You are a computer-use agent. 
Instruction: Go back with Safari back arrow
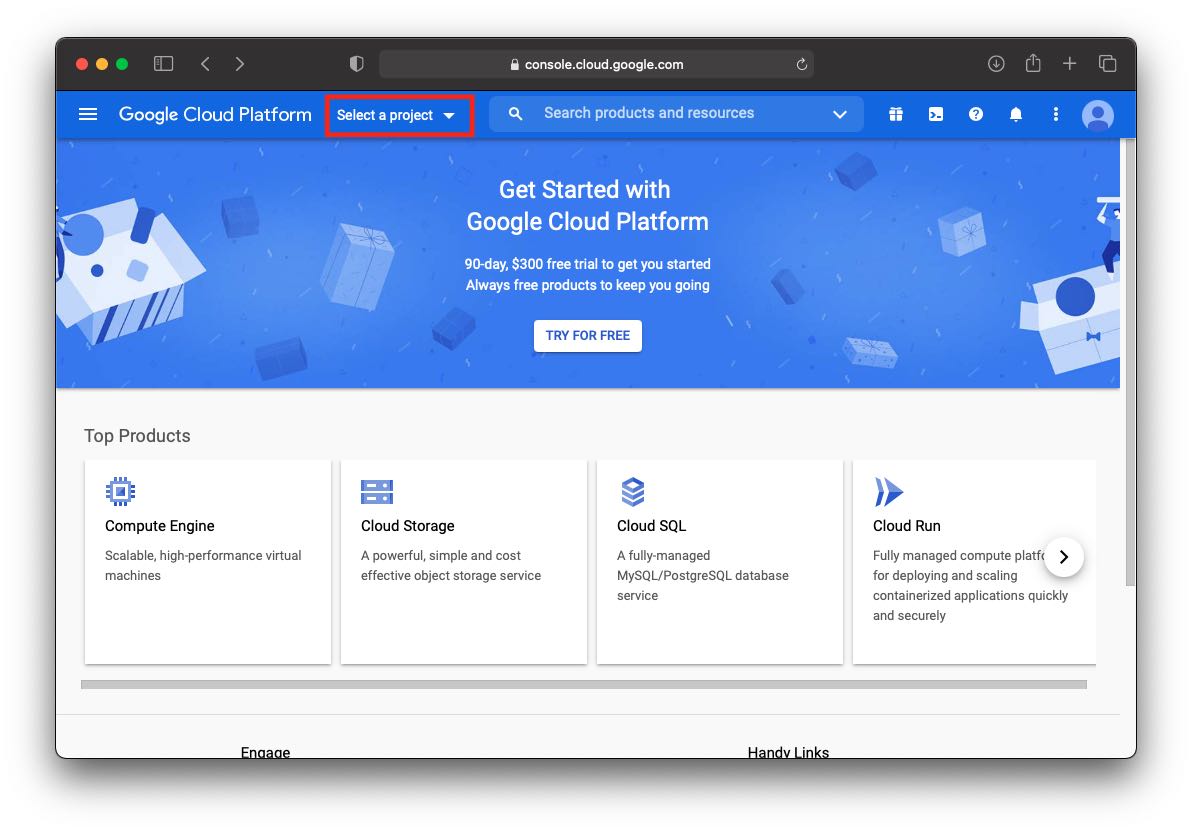[x=205, y=64]
